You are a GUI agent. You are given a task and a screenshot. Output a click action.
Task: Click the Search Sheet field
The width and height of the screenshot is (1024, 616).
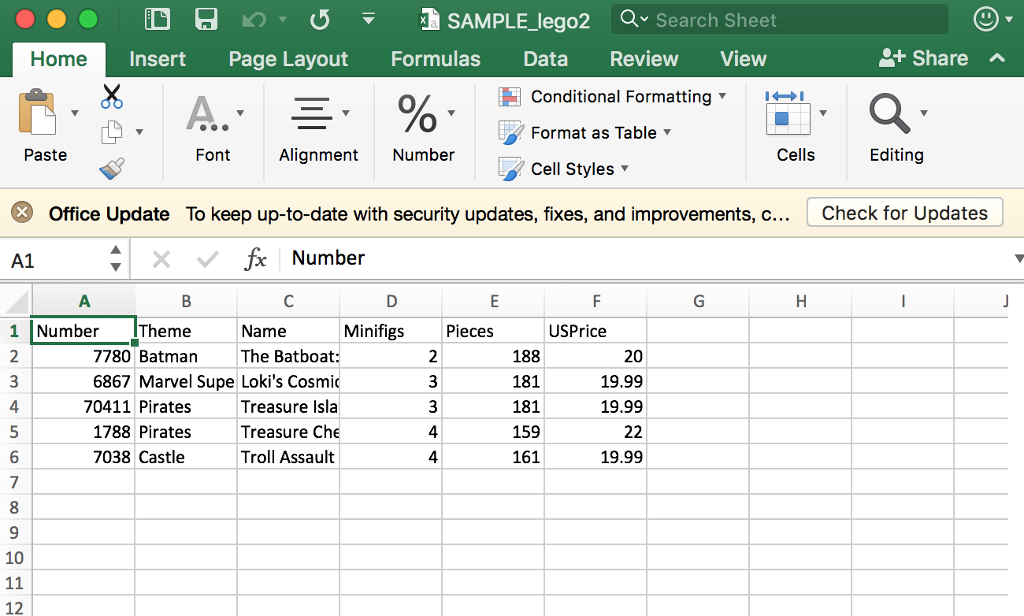779,20
